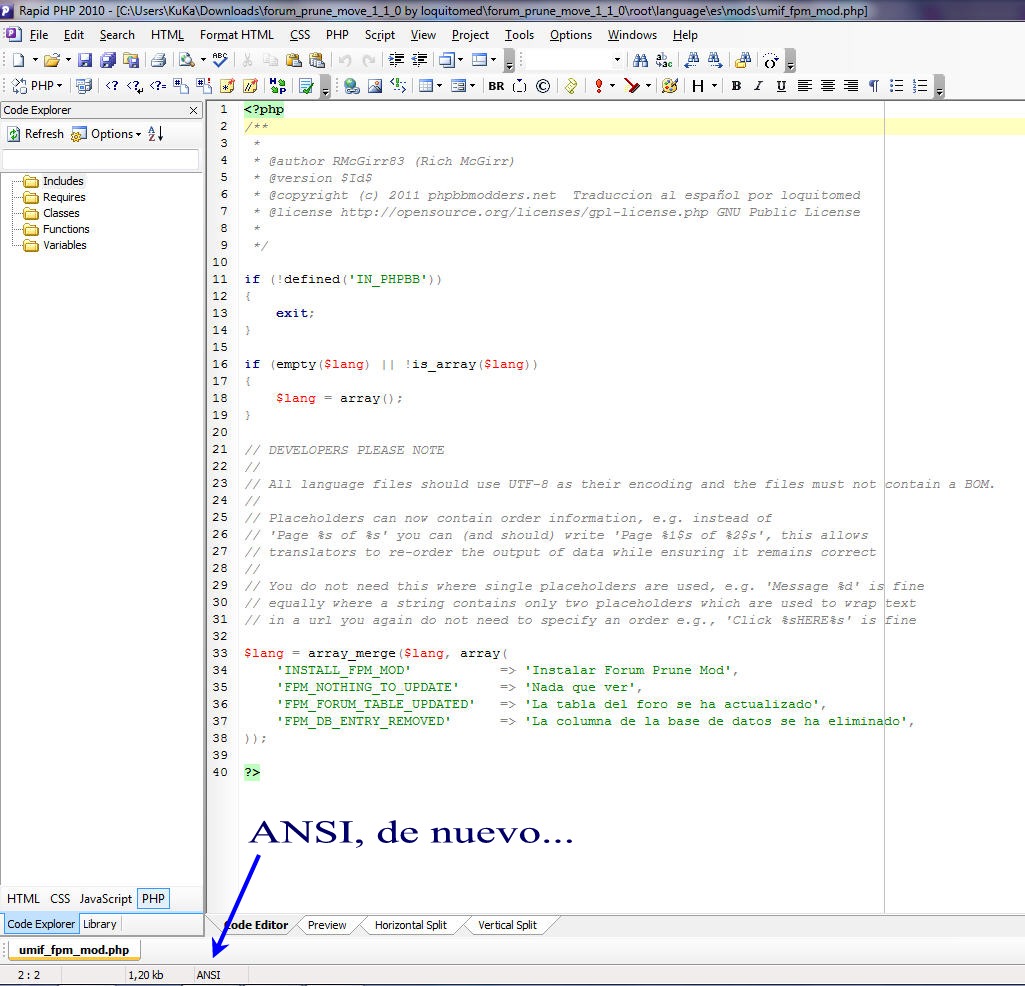Open the Format HTML menu
The height and width of the screenshot is (986, 1025).
point(237,35)
